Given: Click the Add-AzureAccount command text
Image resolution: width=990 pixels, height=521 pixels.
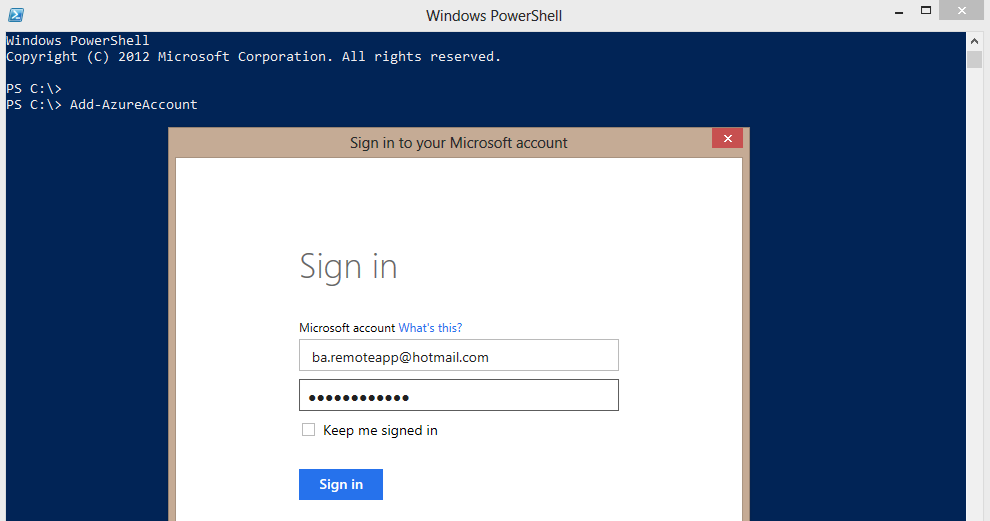Looking at the screenshot, I should (133, 104).
